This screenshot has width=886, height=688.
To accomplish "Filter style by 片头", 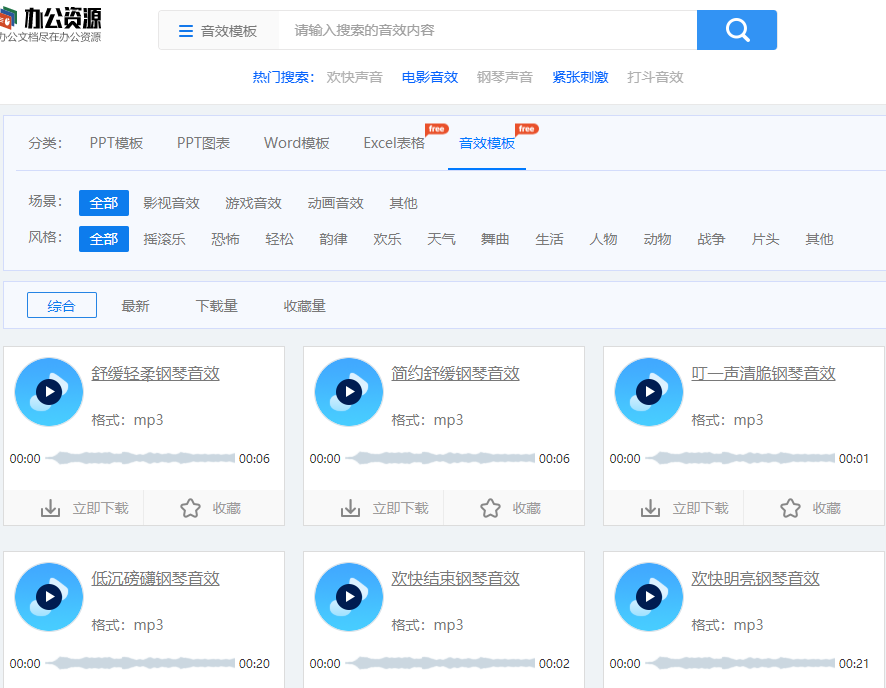I will pos(765,239).
